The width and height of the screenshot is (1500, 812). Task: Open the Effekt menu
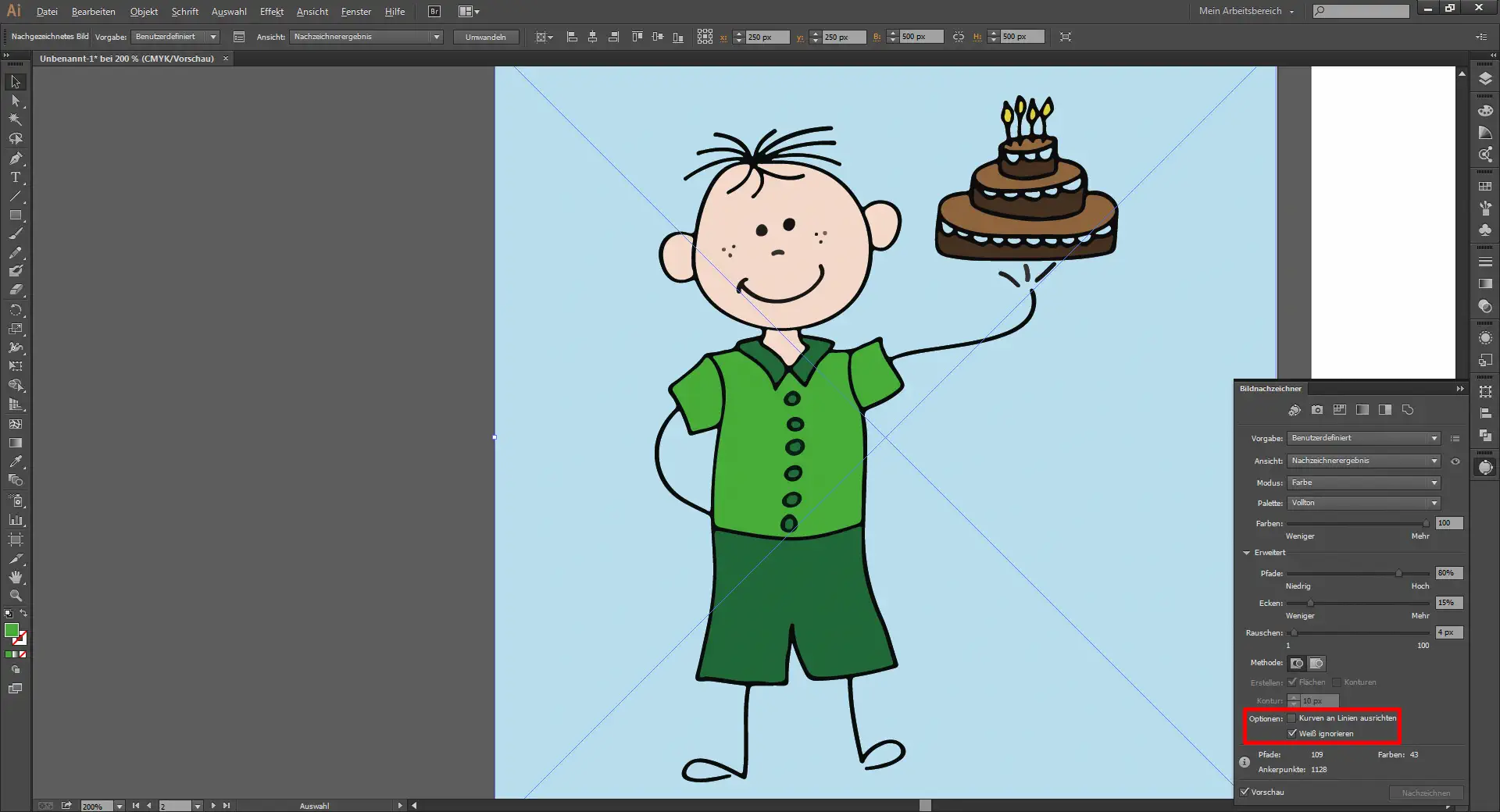click(271, 12)
